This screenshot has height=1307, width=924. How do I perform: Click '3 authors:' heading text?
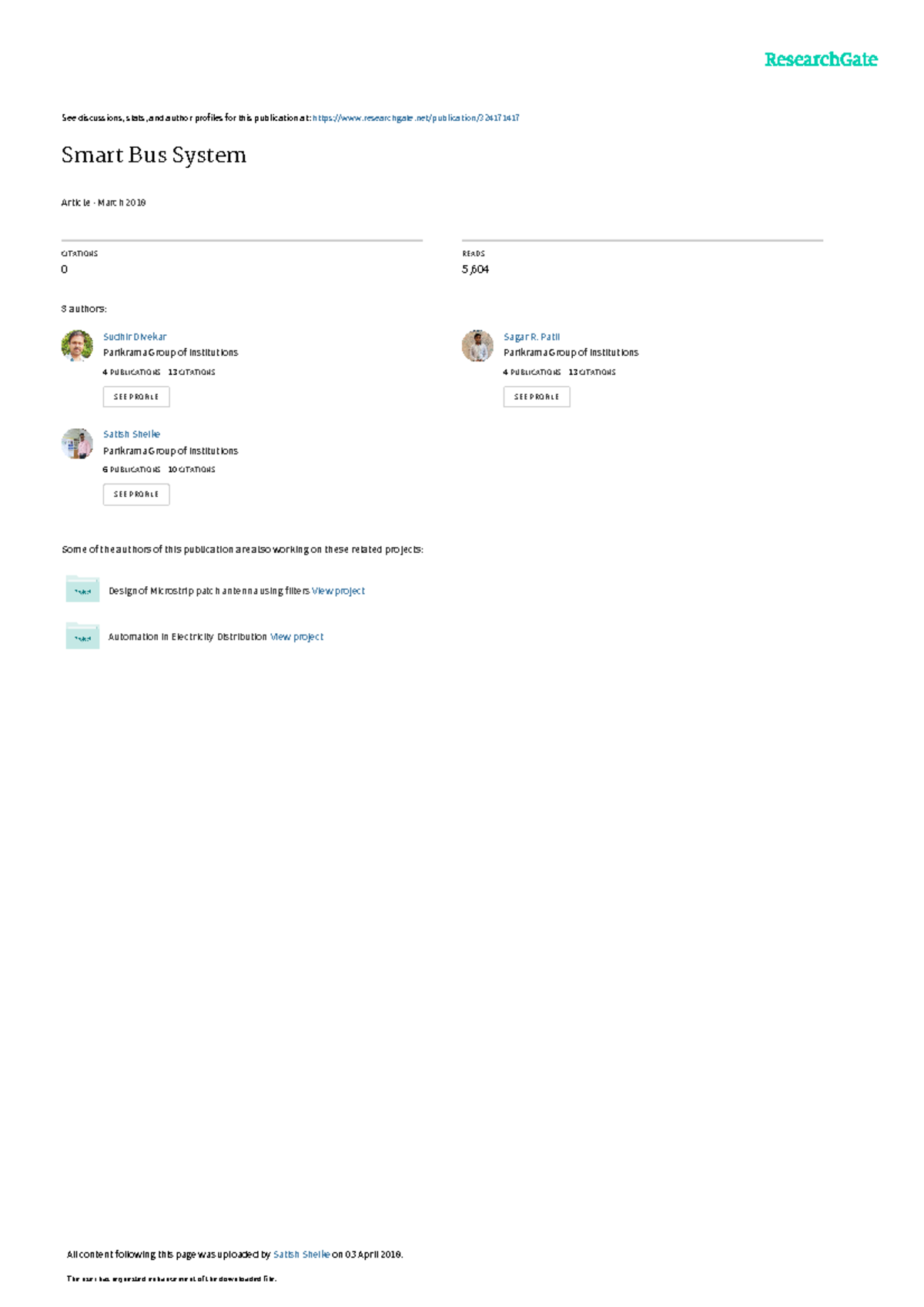point(84,309)
